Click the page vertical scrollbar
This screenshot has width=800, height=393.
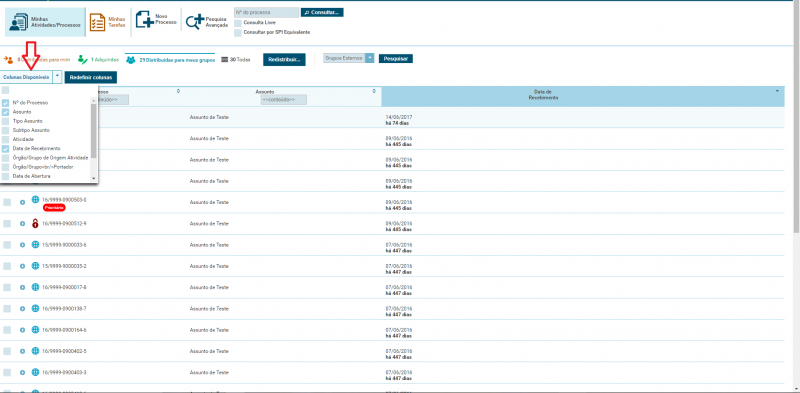point(797,117)
